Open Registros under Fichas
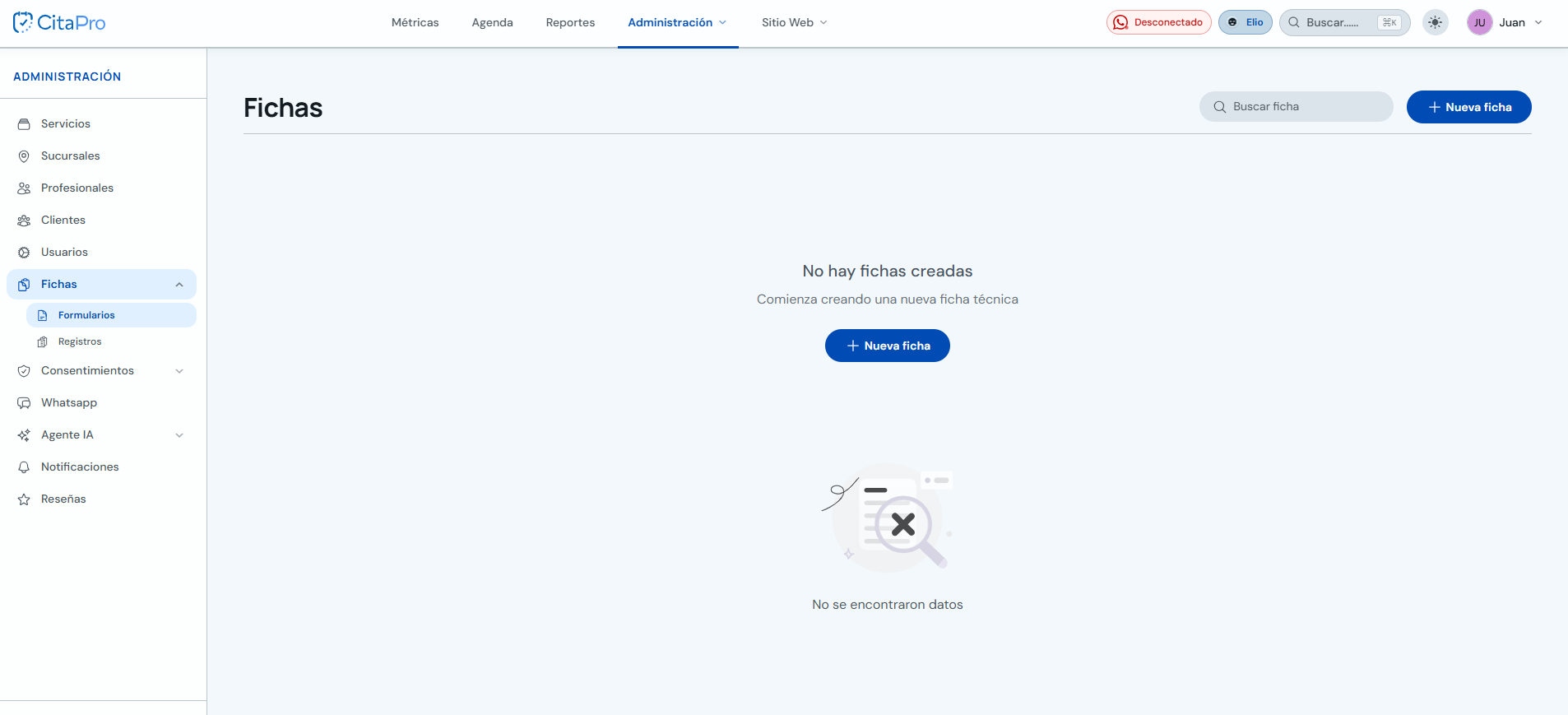 [x=111, y=341]
